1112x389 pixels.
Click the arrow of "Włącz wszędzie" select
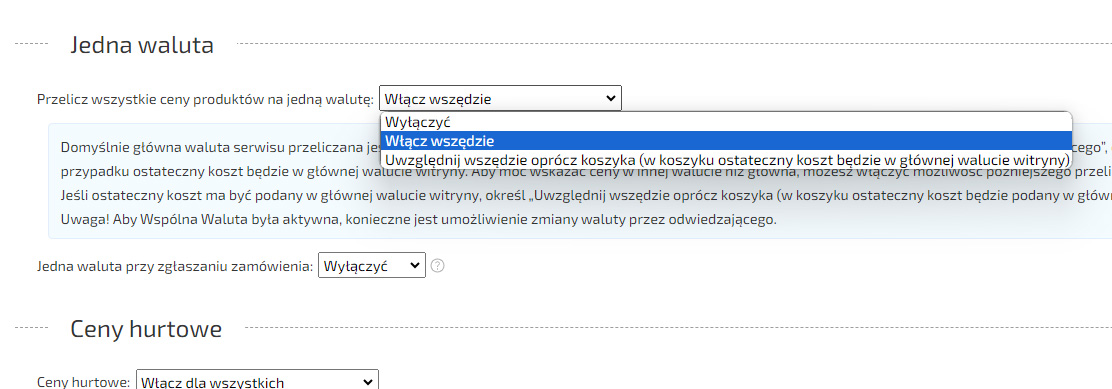tap(611, 98)
